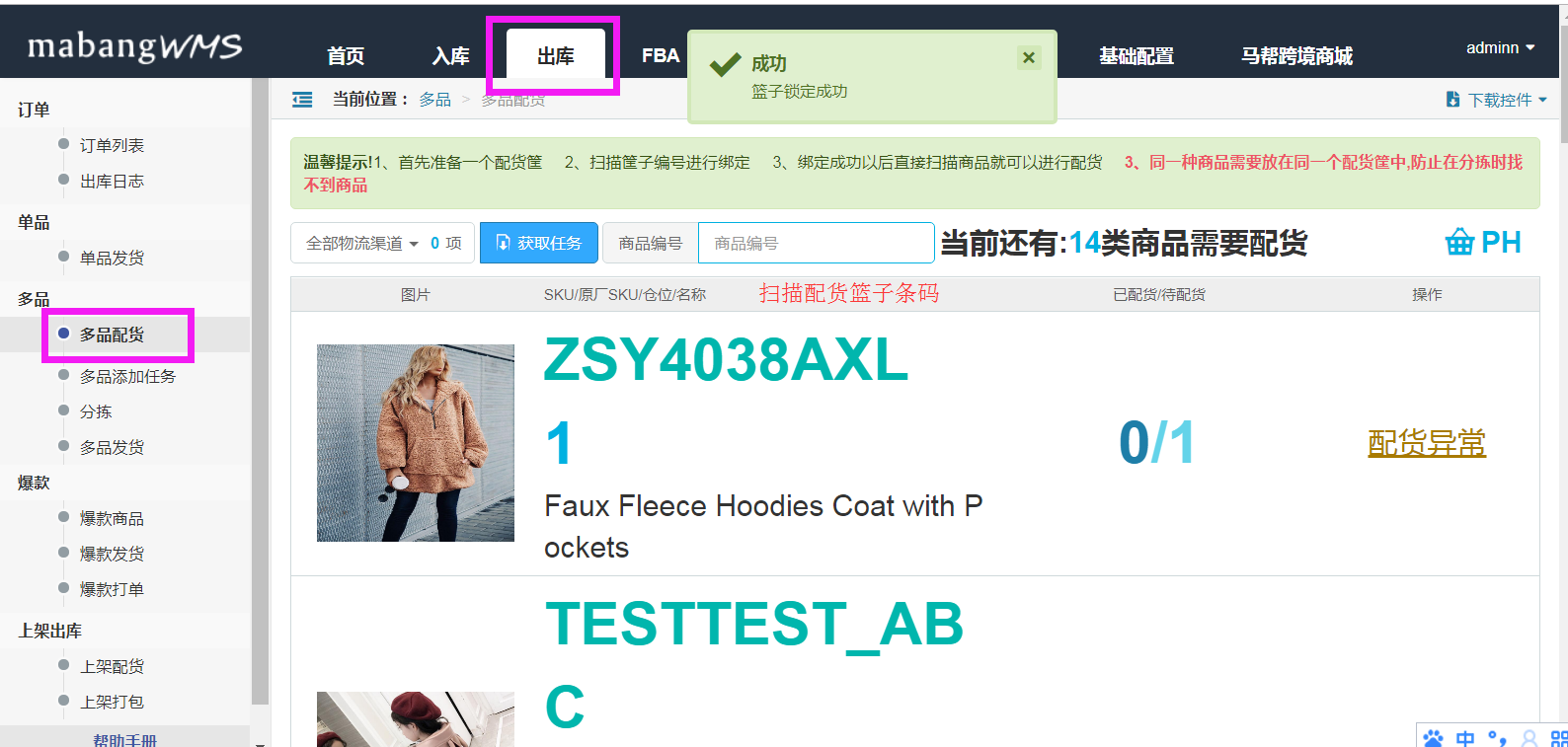Expand the adminn user menu
The height and width of the screenshot is (747, 1568).
coord(1500,47)
